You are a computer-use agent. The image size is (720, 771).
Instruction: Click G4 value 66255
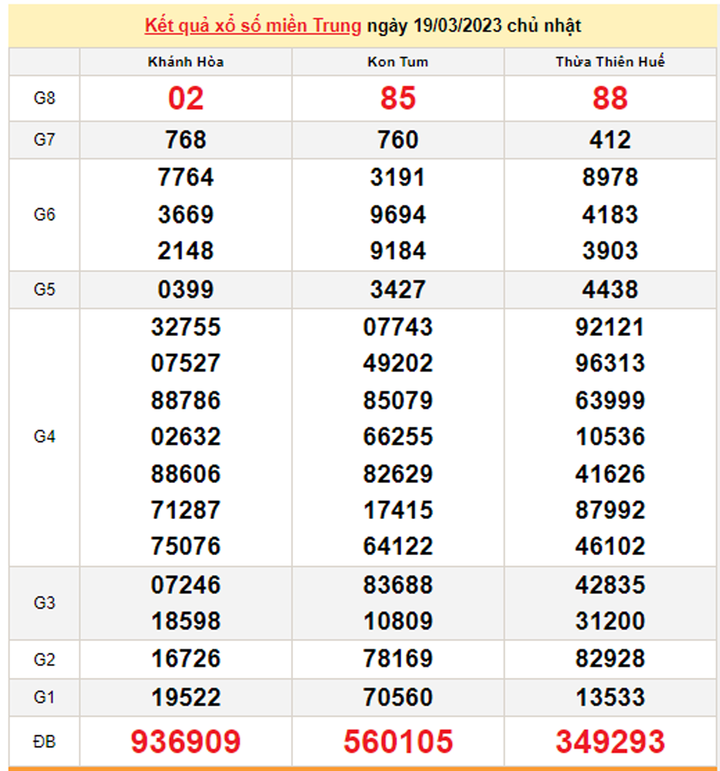click(398, 437)
